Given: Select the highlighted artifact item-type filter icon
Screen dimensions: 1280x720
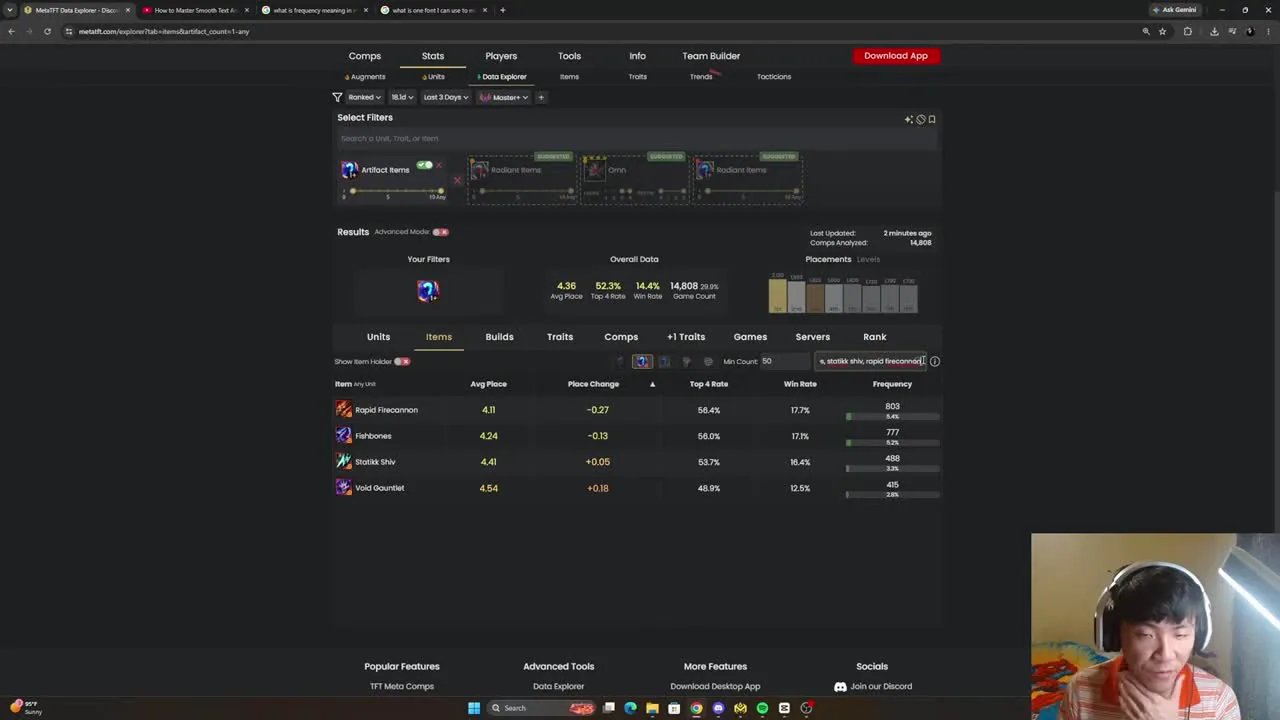Looking at the screenshot, I should [642, 361].
